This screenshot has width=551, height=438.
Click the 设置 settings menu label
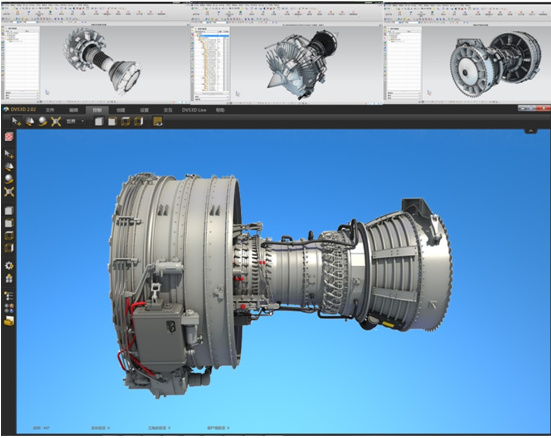[x=144, y=110]
